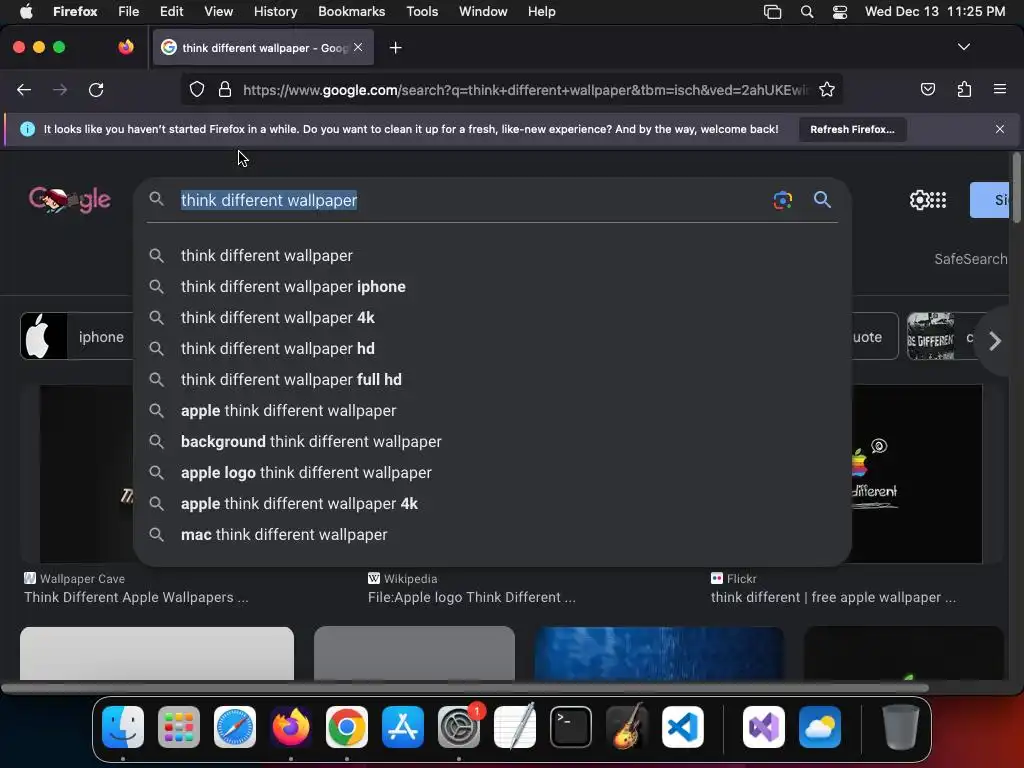The height and width of the screenshot is (768, 1024).
Task: Reload the page with the refresh icon
Action: [96, 89]
